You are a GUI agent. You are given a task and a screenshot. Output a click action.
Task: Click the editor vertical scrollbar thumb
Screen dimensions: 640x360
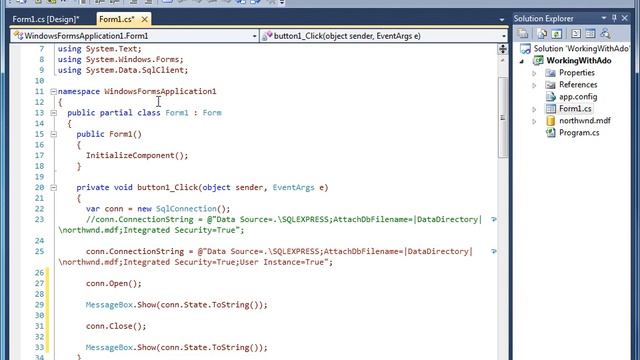coord(503,117)
